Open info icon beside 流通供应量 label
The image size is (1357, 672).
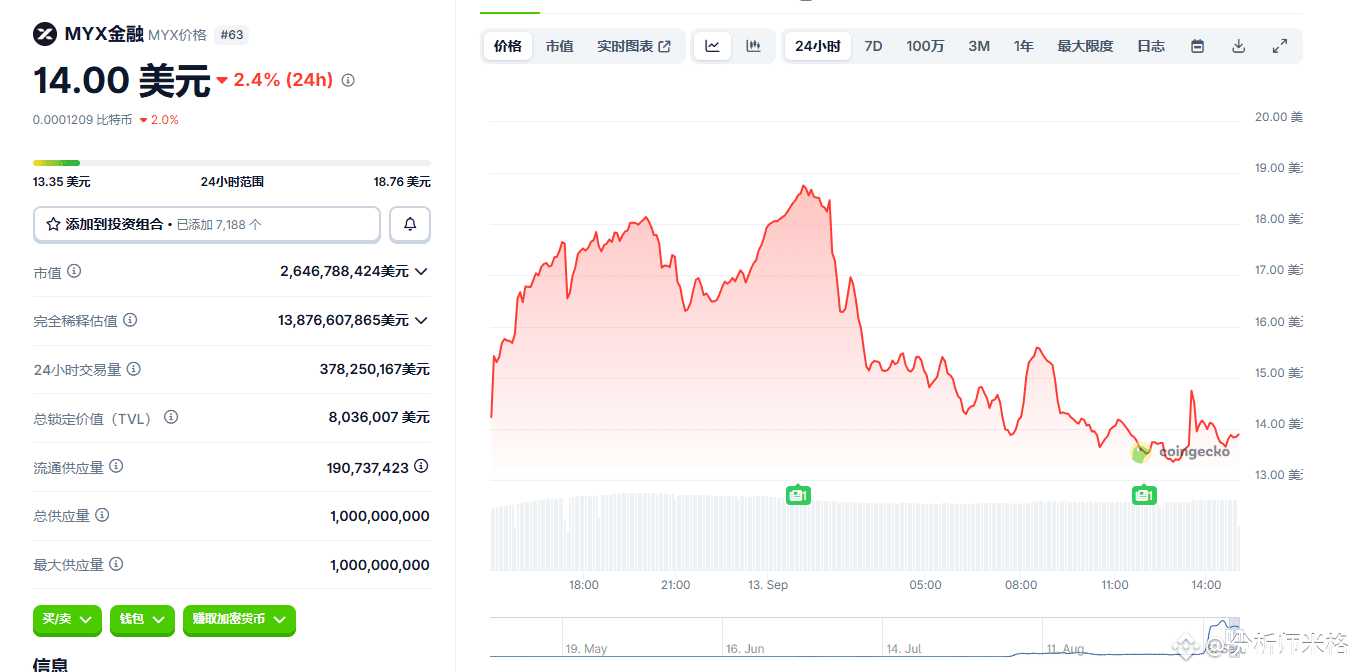[x=116, y=466]
